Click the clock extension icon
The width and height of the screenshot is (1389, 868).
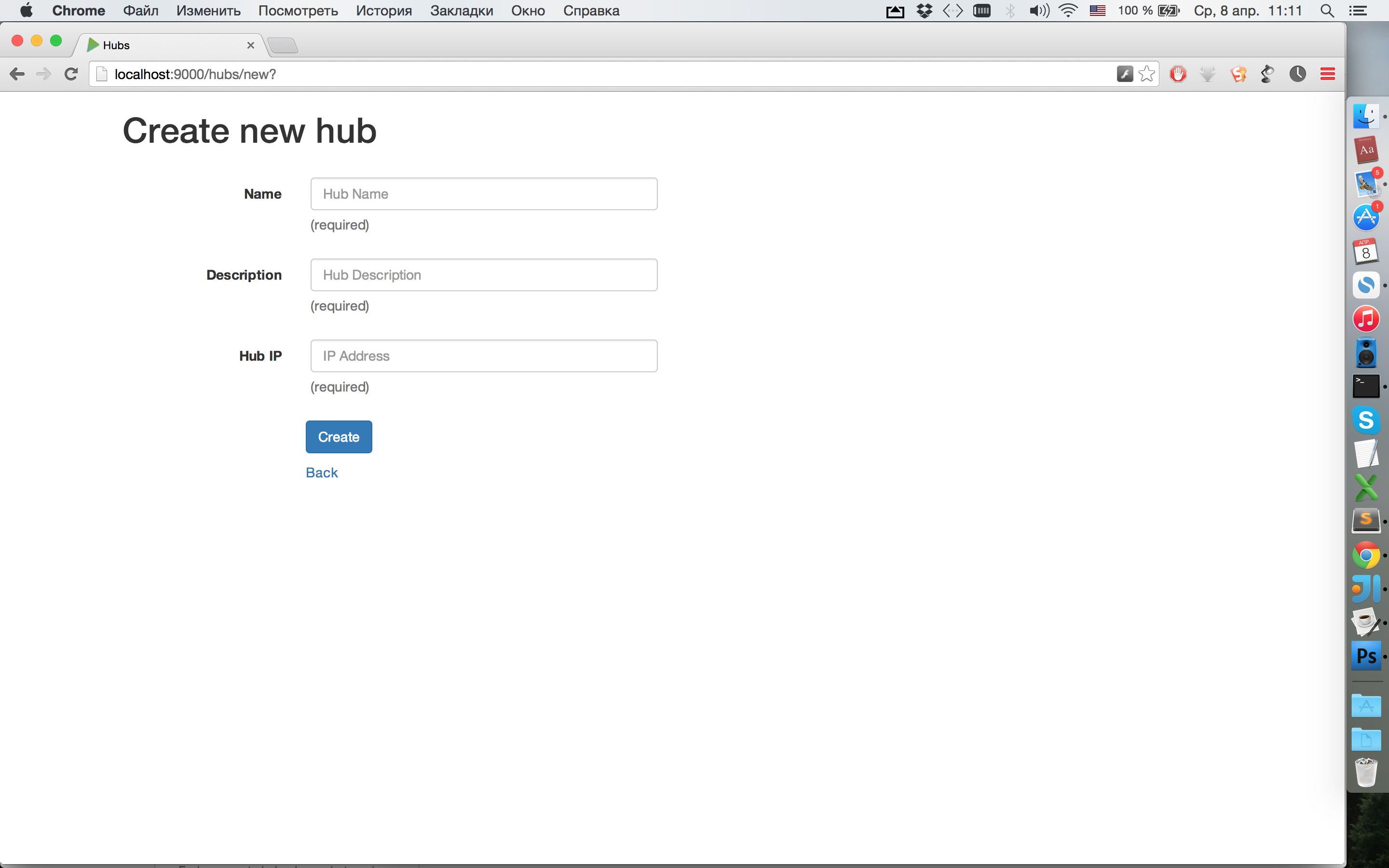[x=1297, y=74]
